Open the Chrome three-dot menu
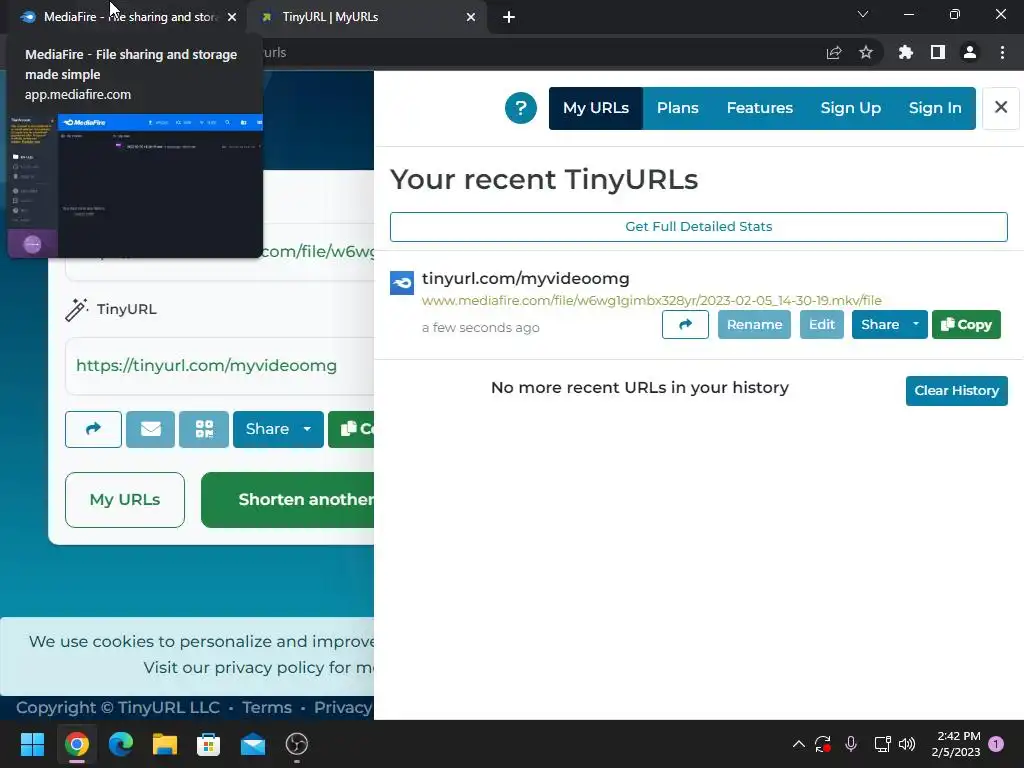Image resolution: width=1024 pixels, height=768 pixels. point(1002,53)
